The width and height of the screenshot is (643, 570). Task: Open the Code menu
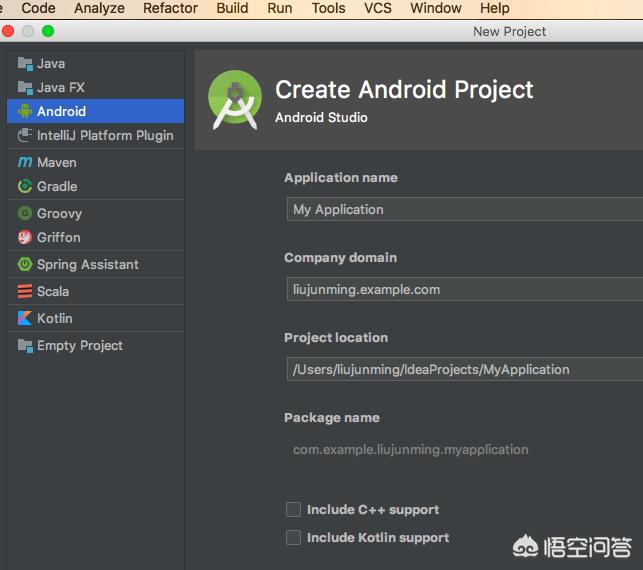point(38,8)
